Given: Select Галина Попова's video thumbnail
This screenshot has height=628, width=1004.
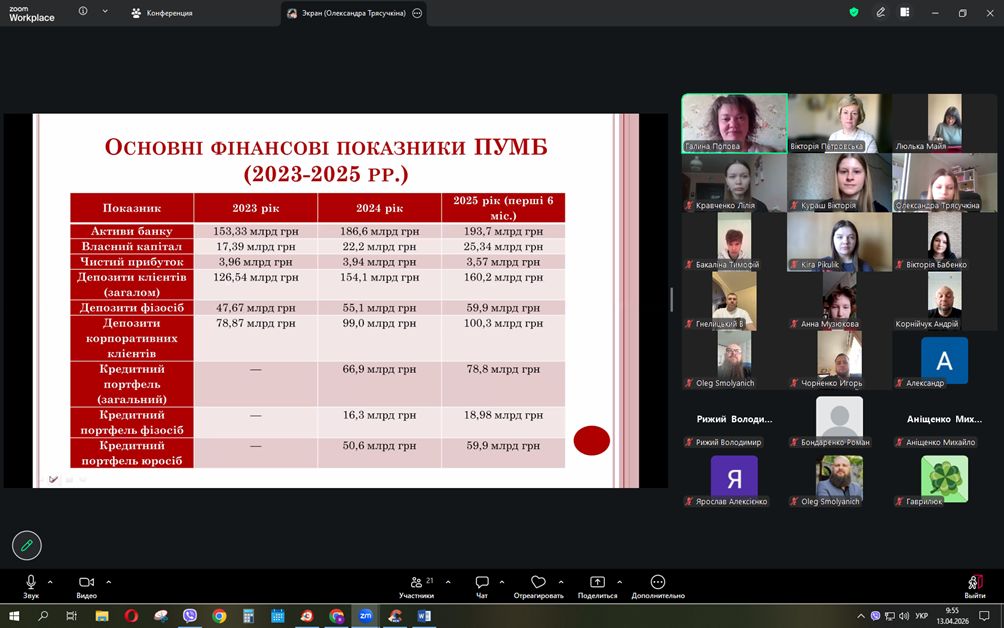Looking at the screenshot, I should coord(734,123).
